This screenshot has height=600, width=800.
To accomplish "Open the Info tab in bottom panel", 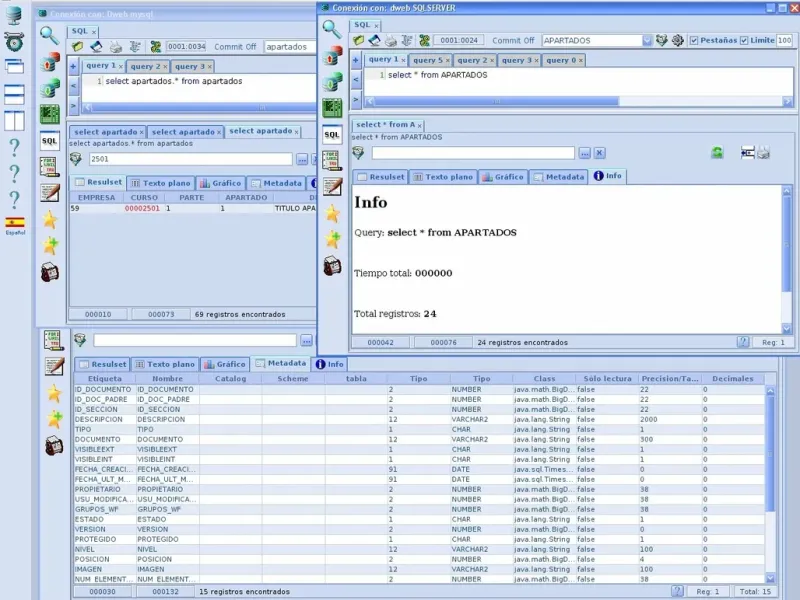I will click(x=330, y=364).
